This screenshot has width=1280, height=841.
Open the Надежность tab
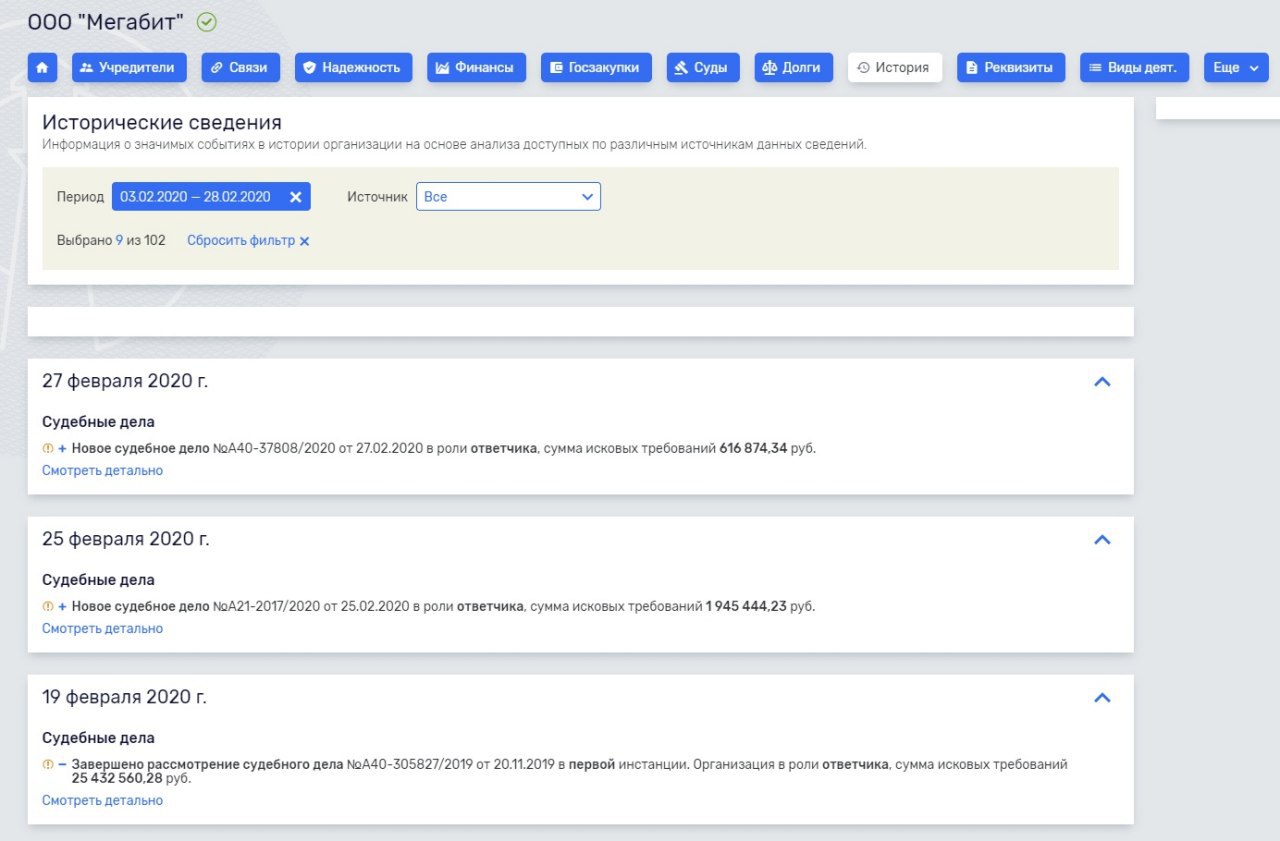353,67
